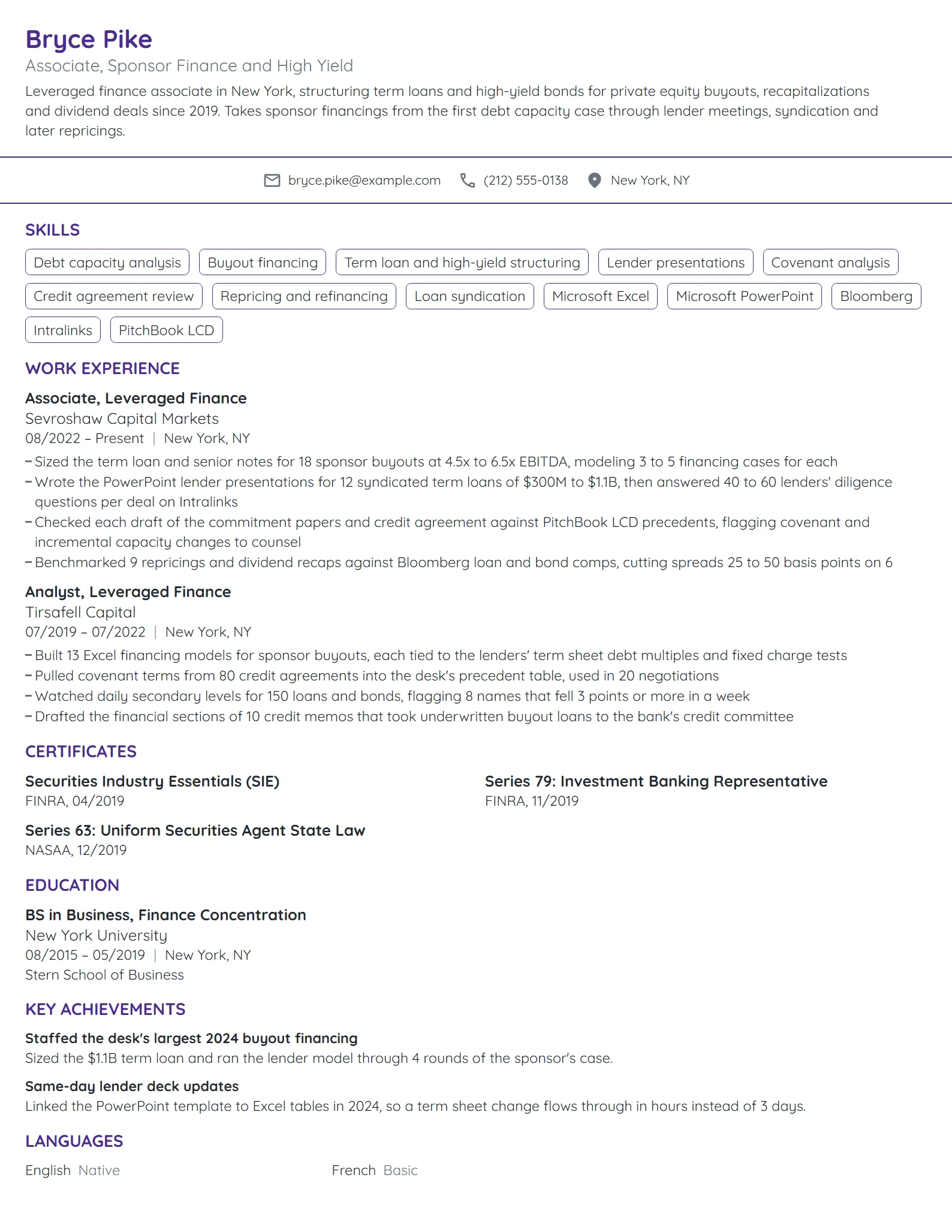Screen dimensions: 952x1232
Task: Click the name heading Bryce Pike
Action: pos(89,40)
